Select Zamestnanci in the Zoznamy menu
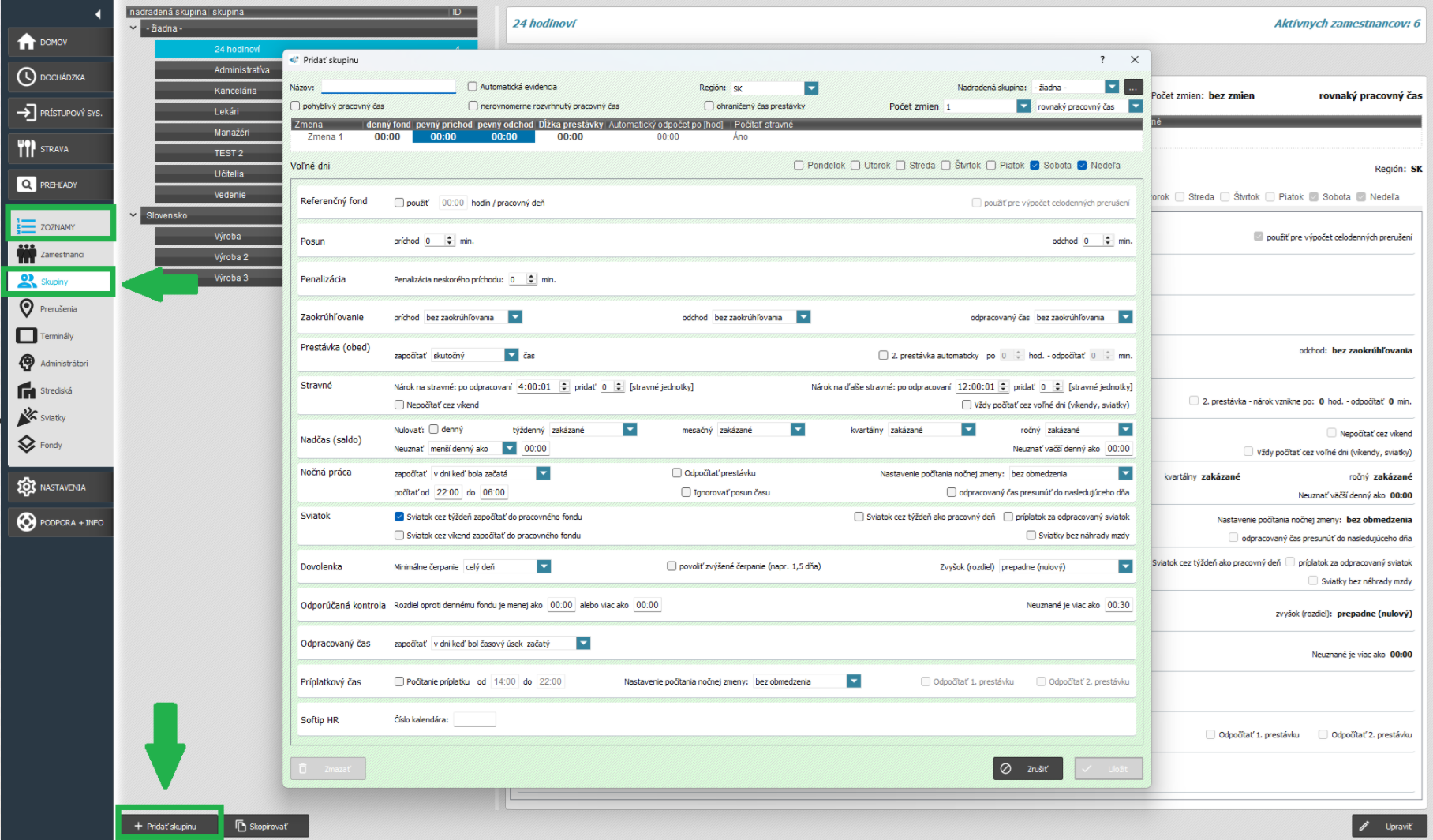Viewport: 1433px width, 840px height. (62, 255)
